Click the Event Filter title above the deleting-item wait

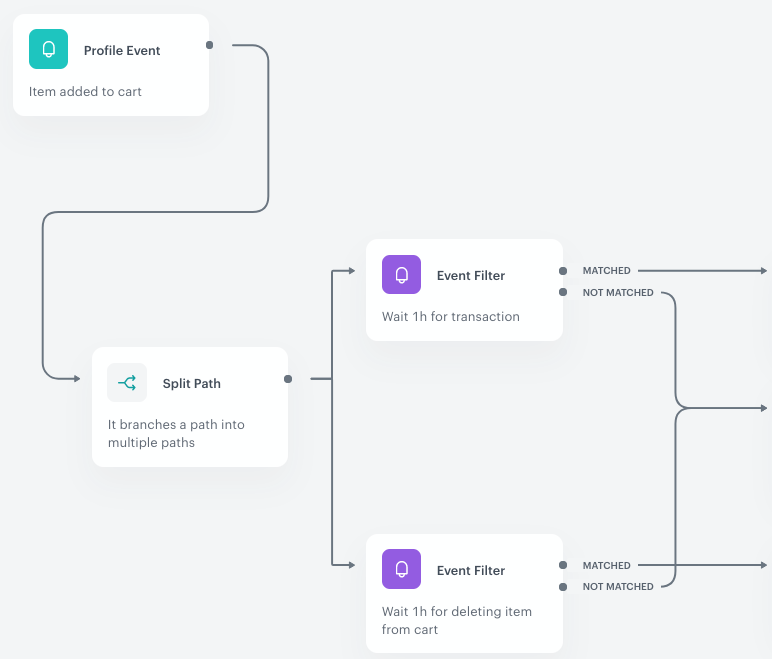[x=471, y=571]
